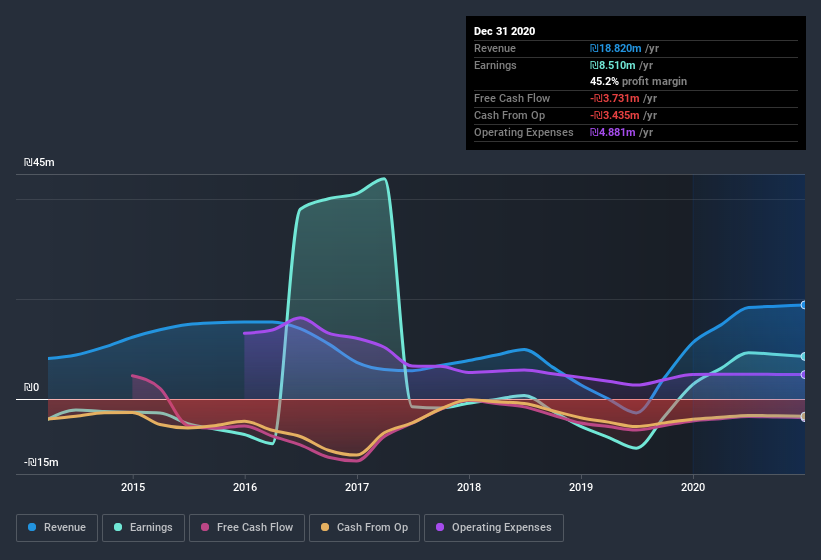Click the teal Earnings endpoint marker

804,356
